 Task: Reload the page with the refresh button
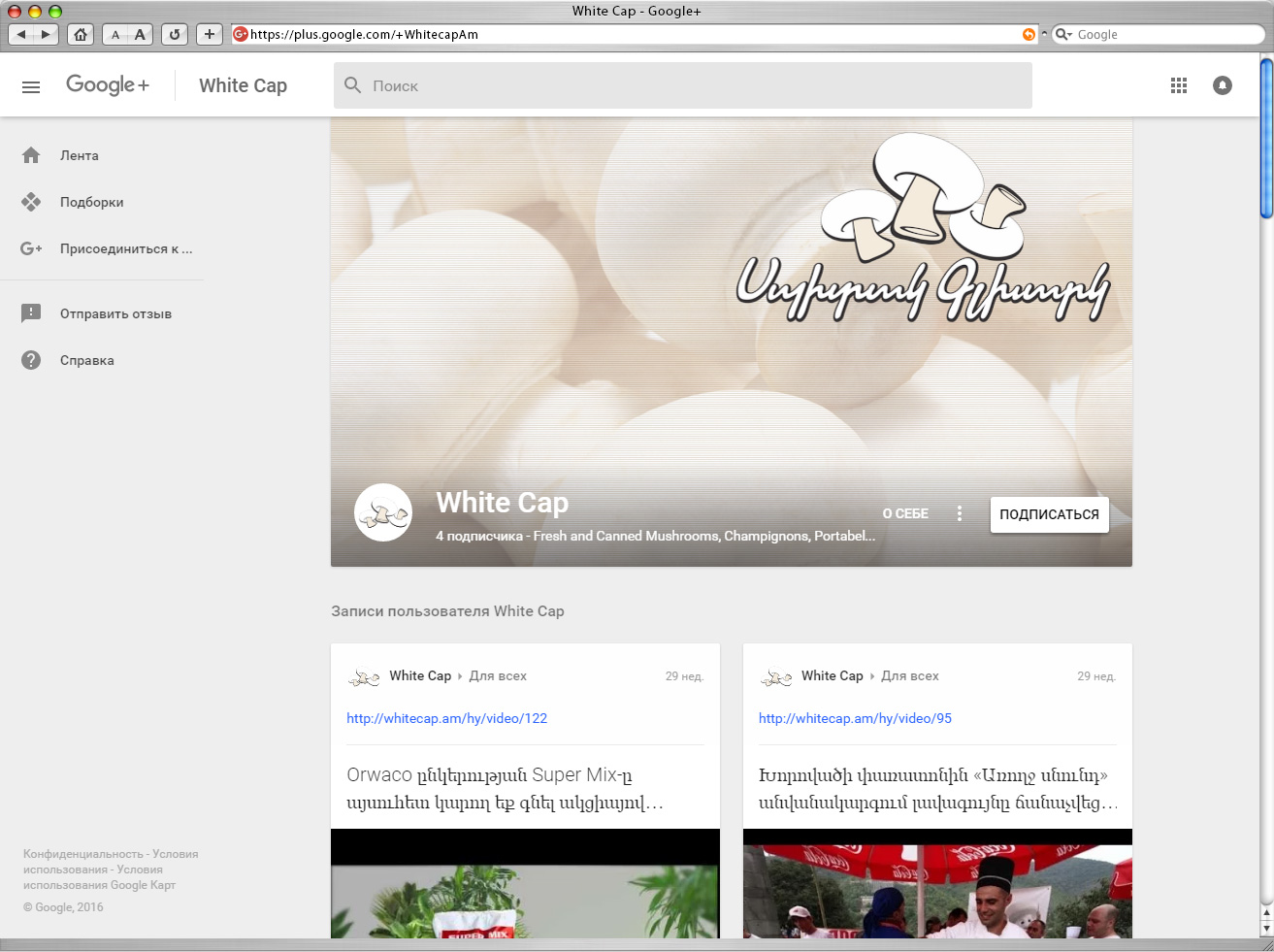(x=175, y=34)
